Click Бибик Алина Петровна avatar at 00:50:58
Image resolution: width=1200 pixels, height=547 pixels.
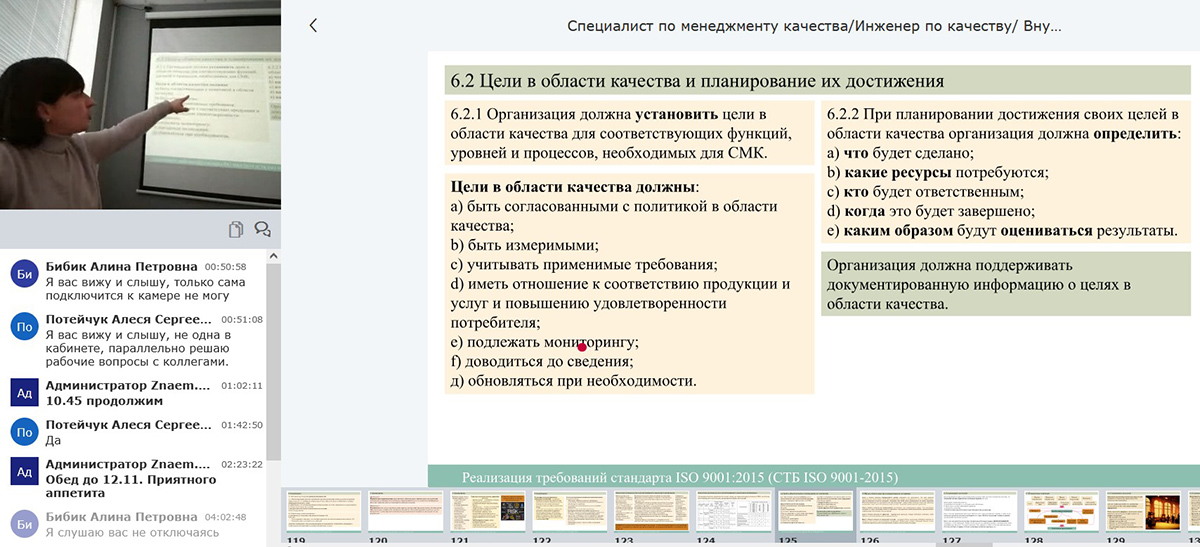pyautogui.click(x=24, y=274)
